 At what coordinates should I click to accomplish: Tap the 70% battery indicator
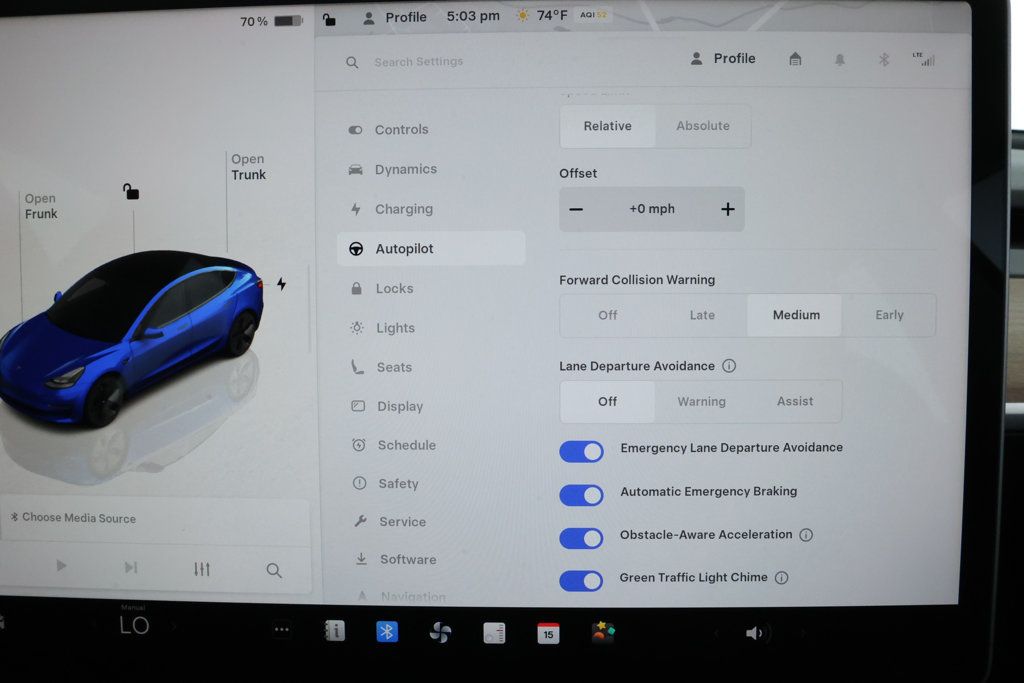pyautogui.click(x=271, y=22)
